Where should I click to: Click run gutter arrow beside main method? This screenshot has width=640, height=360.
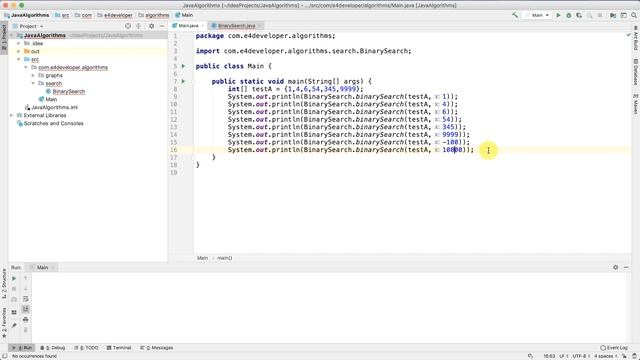[183, 81]
